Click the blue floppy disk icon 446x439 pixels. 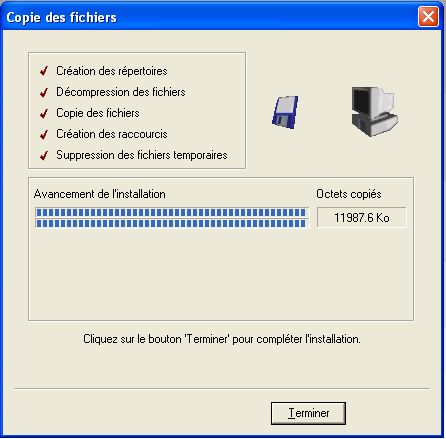click(285, 112)
